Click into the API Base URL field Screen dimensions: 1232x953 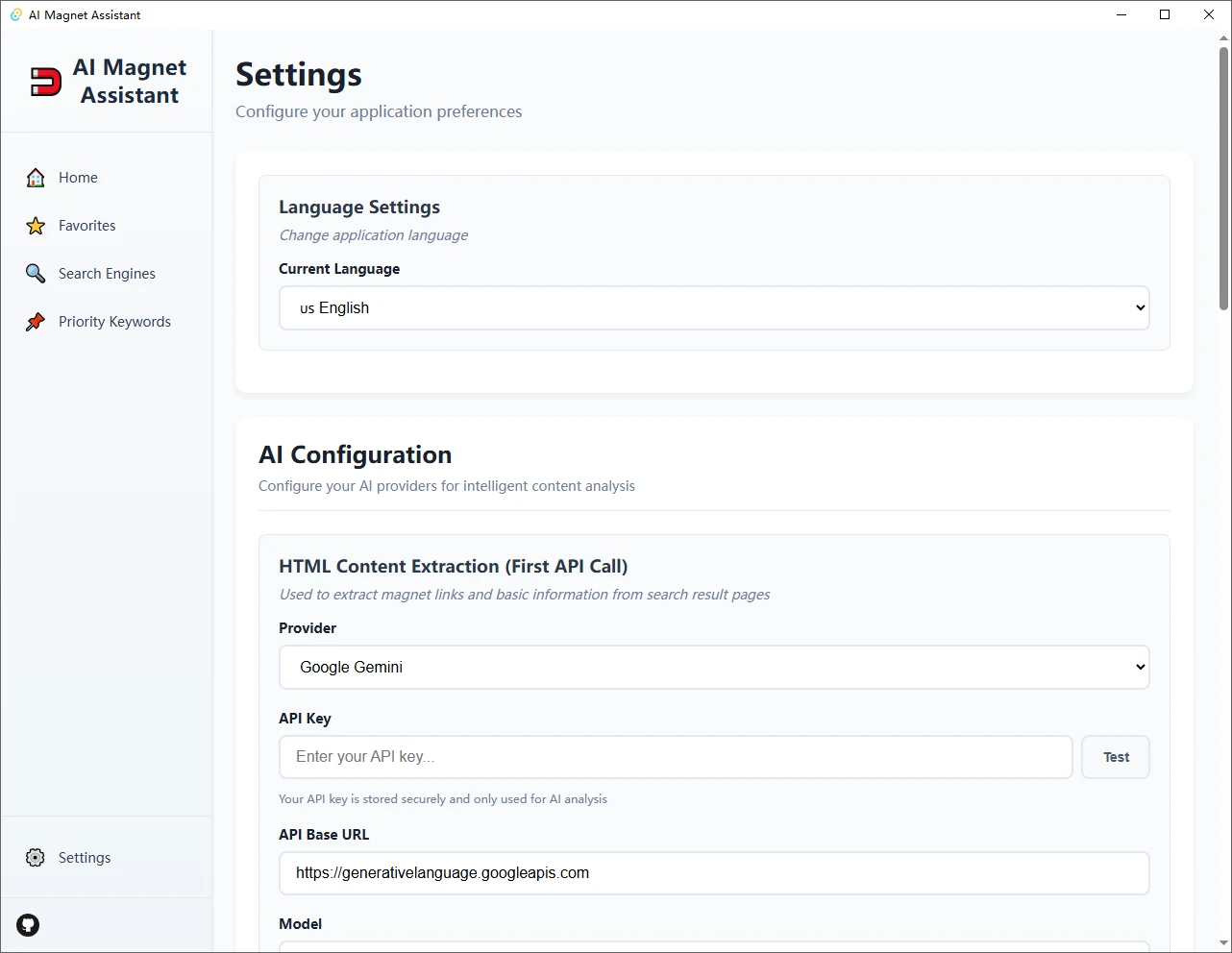(x=713, y=873)
